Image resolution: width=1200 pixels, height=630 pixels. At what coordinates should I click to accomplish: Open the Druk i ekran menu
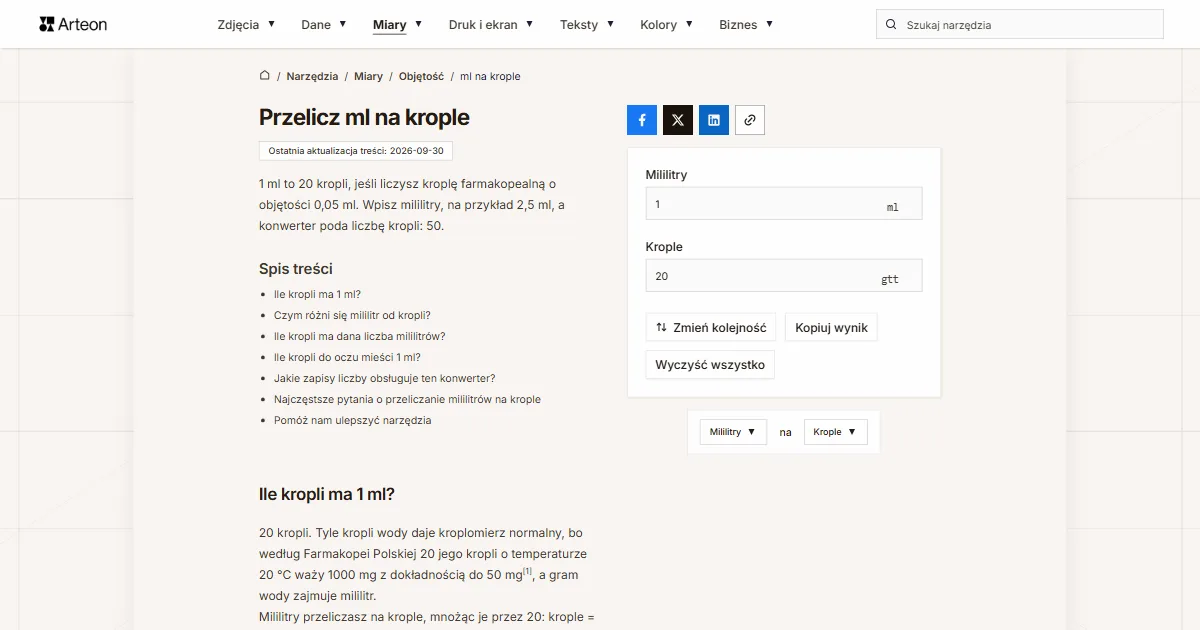pos(491,25)
